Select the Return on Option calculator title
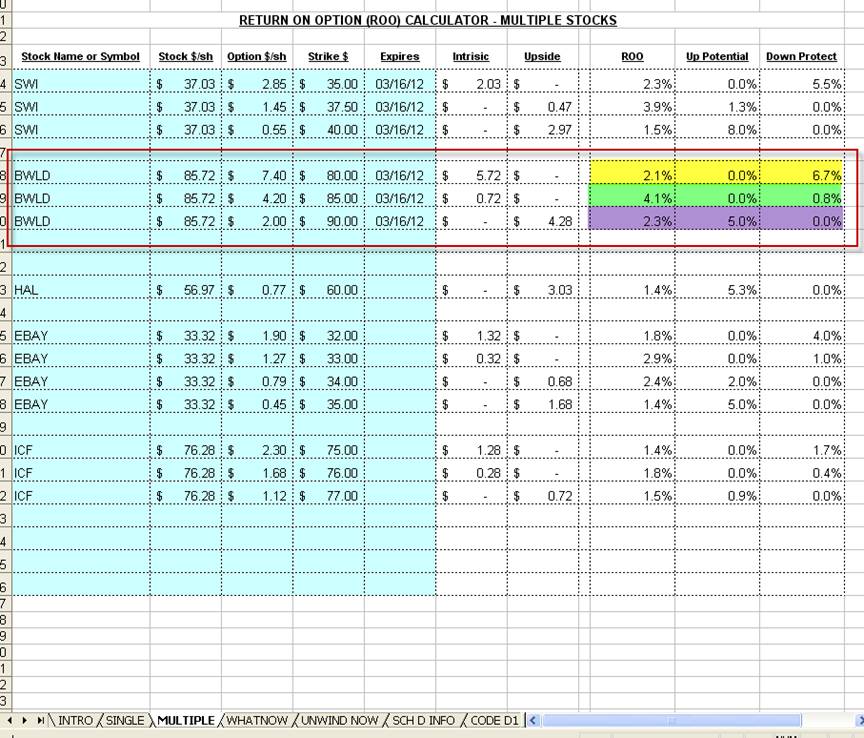The height and width of the screenshot is (738, 864). pos(428,20)
